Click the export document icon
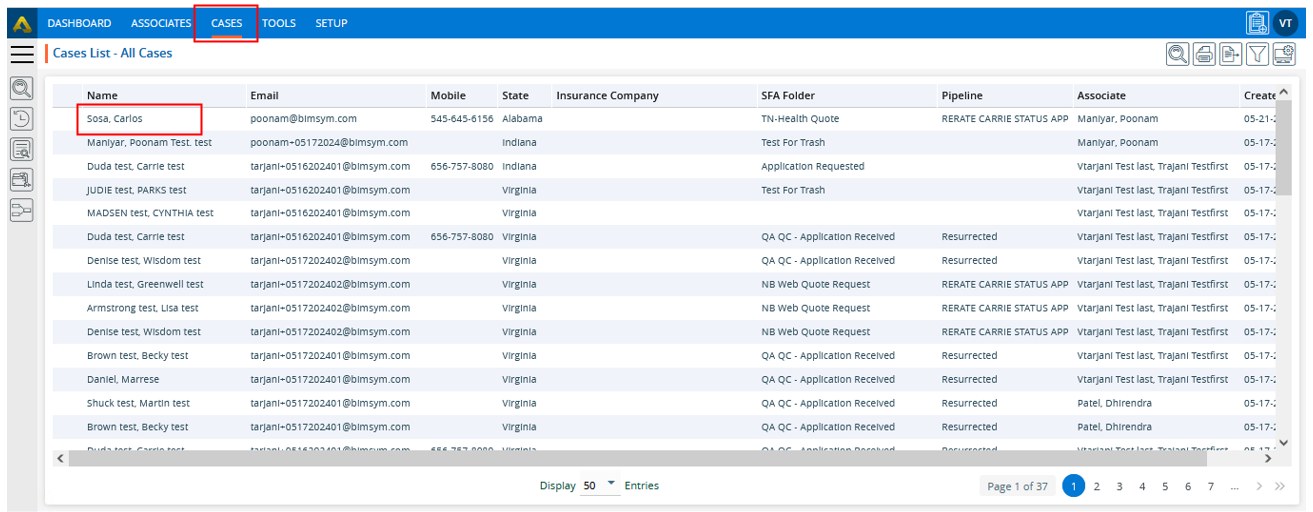 click(x=1231, y=54)
